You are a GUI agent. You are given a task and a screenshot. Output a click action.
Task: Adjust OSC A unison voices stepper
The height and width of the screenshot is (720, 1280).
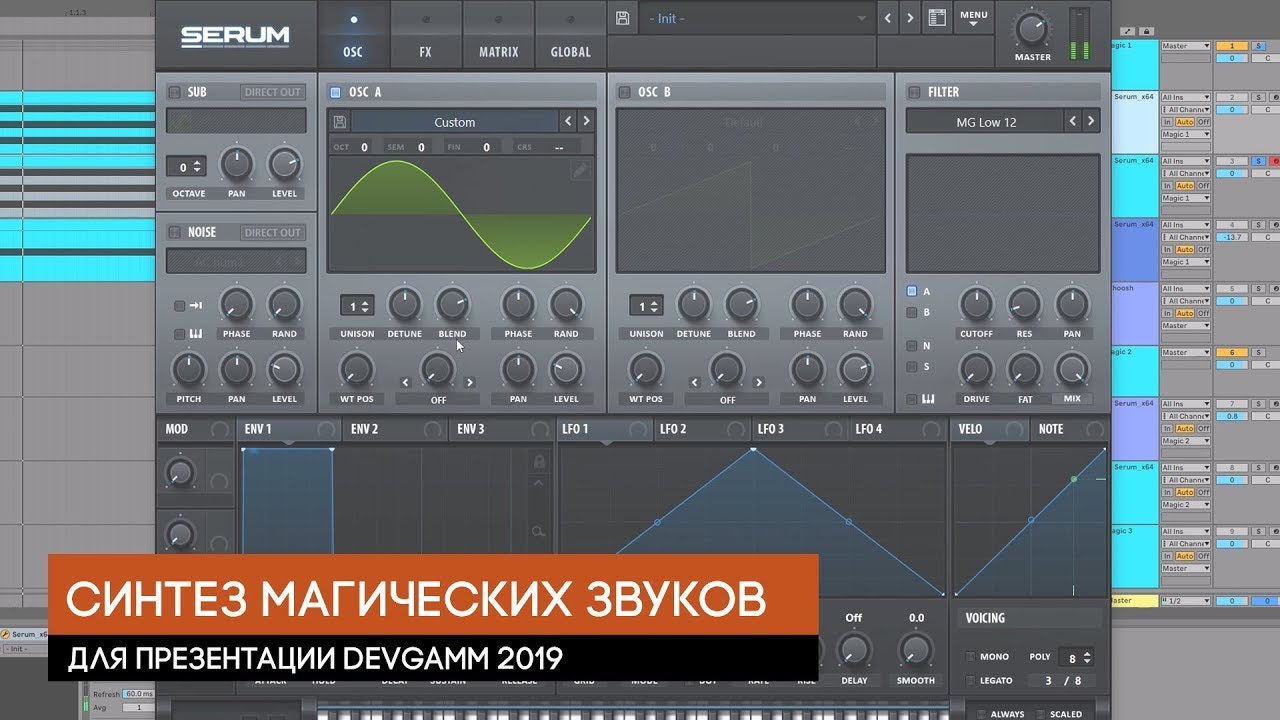click(357, 306)
